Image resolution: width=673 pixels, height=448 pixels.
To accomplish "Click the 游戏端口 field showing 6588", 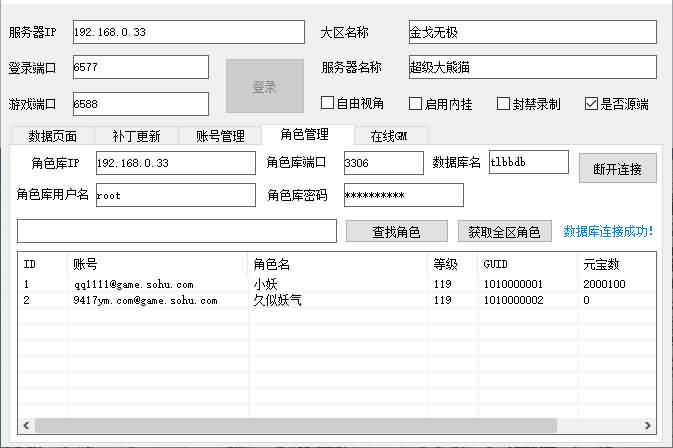I will [141, 104].
